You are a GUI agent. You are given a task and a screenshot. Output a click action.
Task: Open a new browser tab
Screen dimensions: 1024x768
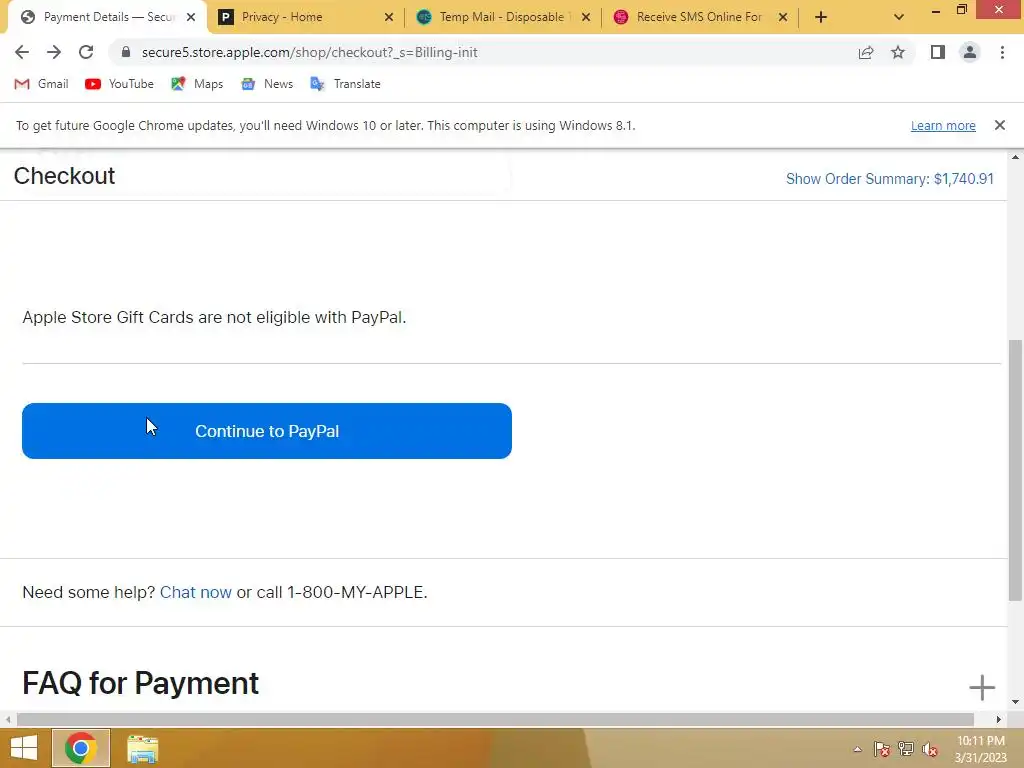point(821,17)
